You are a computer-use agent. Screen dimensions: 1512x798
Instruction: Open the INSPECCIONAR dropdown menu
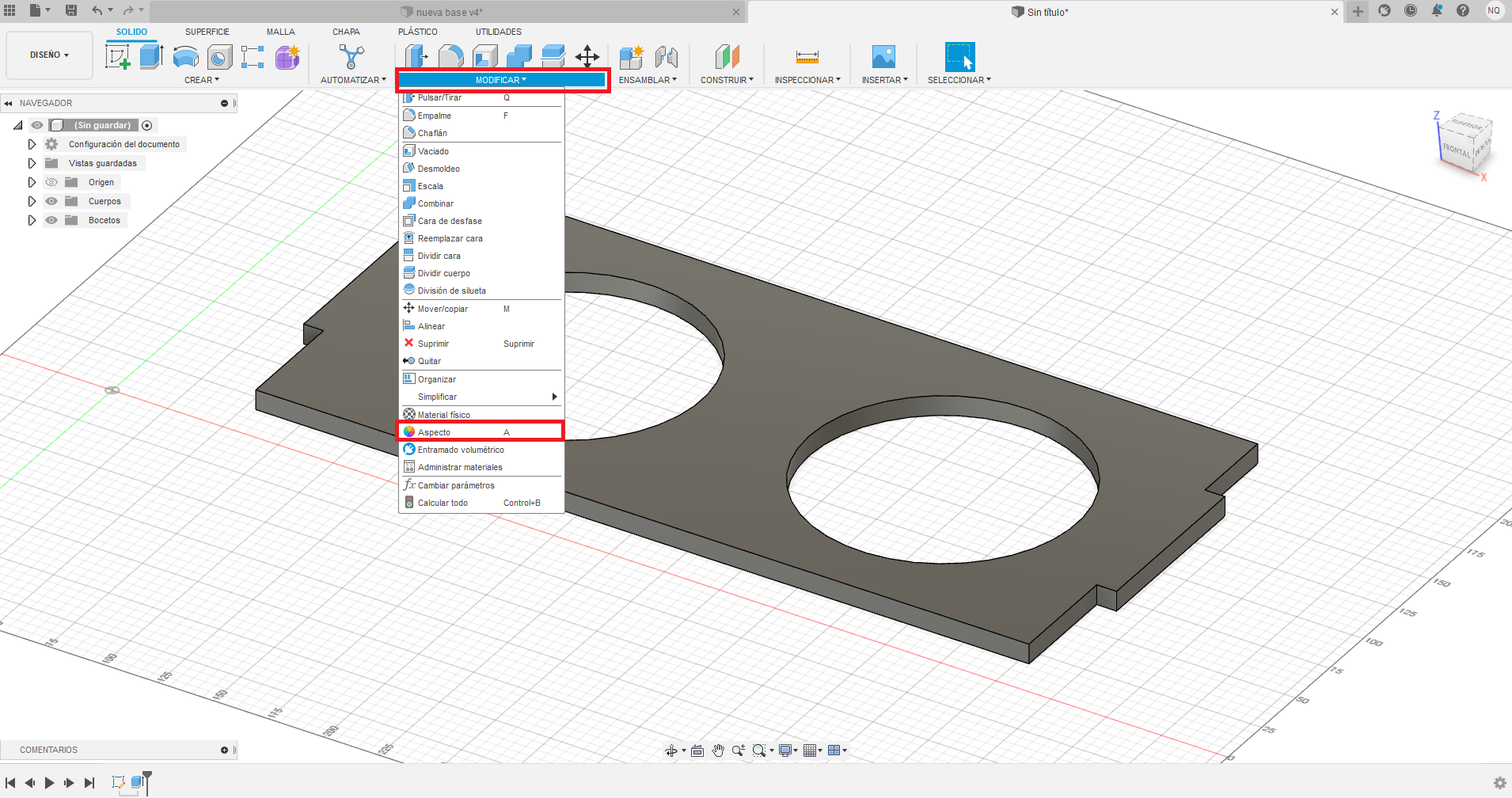point(807,80)
